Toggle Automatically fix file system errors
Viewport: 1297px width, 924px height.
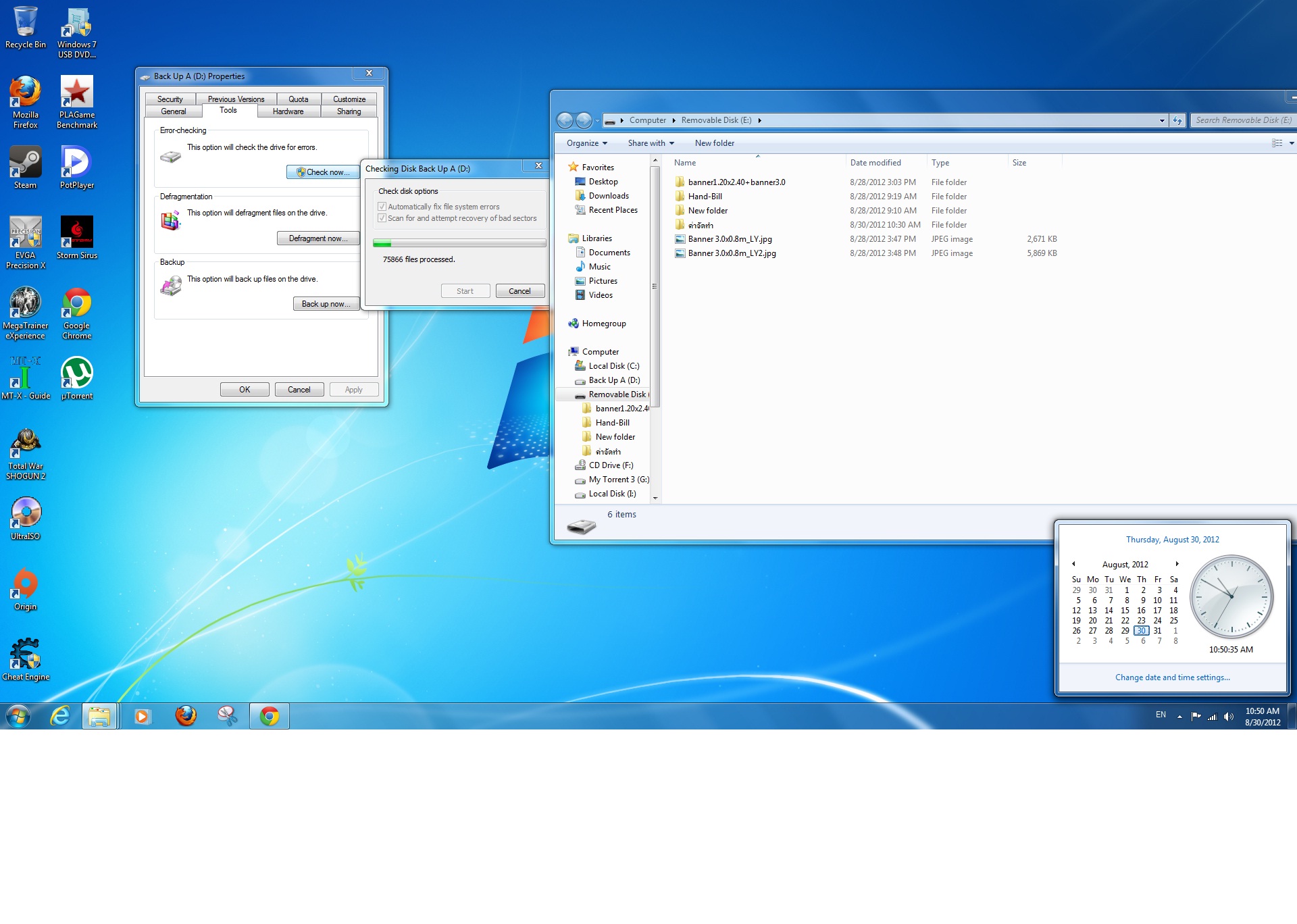click(x=382, y=207)
